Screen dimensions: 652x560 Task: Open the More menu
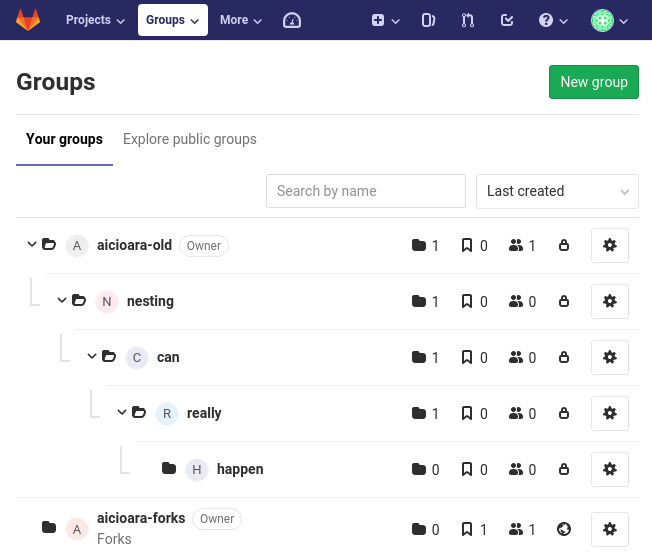241,20
